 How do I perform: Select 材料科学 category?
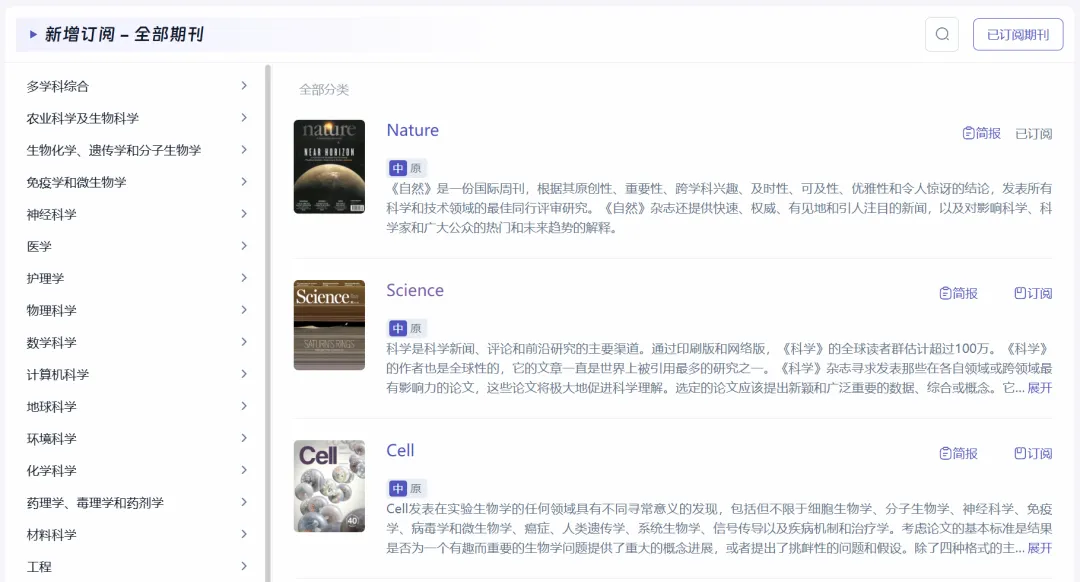(x=52, y=534)
